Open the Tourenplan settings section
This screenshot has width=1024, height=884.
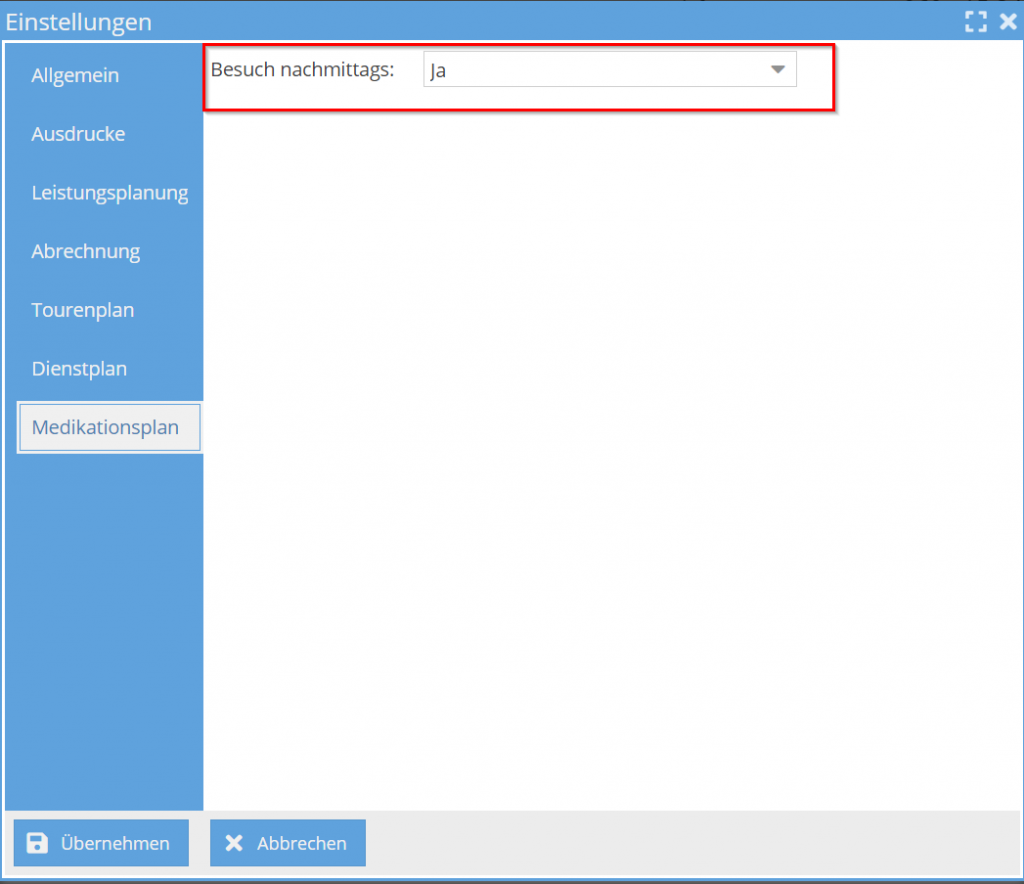(82, 310)
